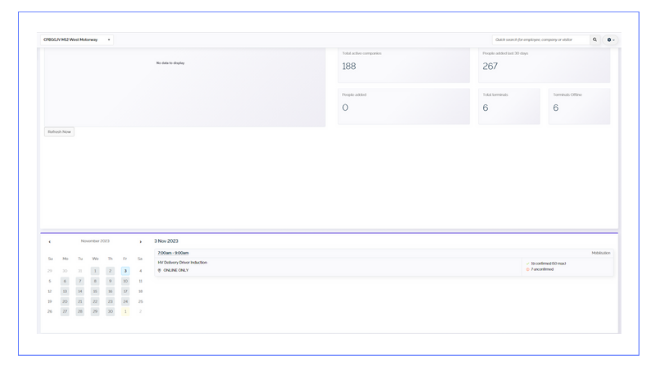Click the confirmed attendee count text

pyautogui.click(x=548, y=264)
